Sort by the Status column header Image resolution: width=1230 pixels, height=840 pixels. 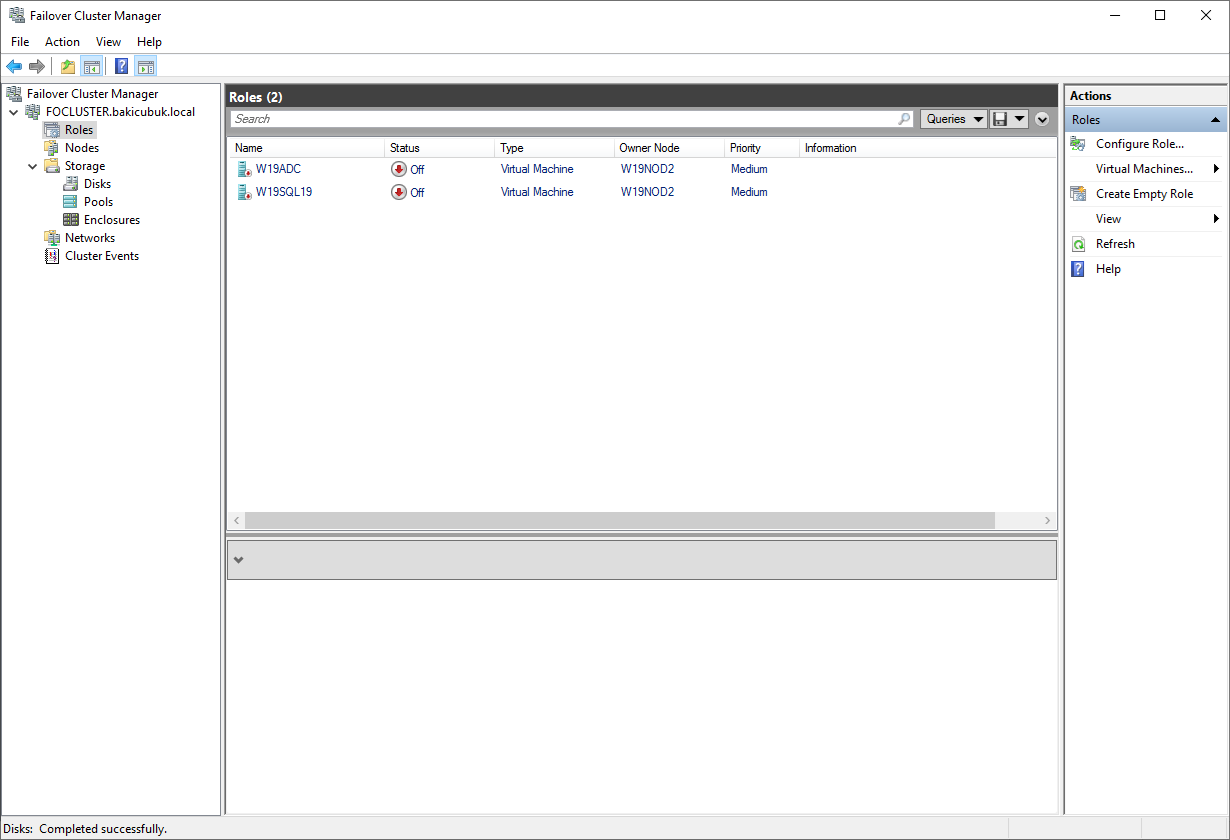click(x=440, y=148)
